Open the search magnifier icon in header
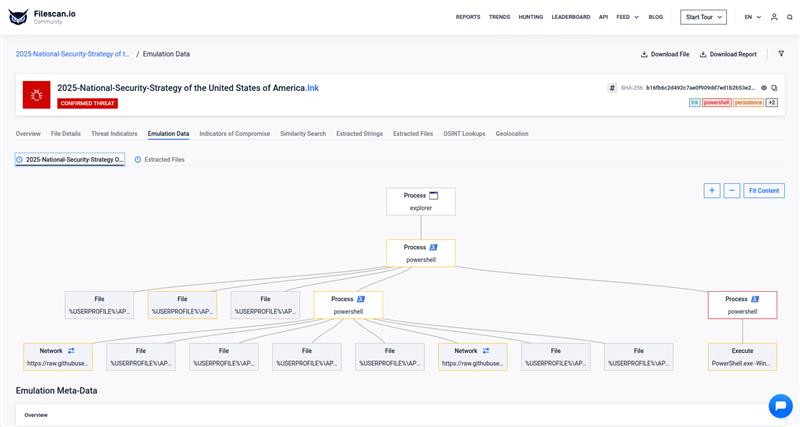The image size is (800, 427). click(790, 17)
